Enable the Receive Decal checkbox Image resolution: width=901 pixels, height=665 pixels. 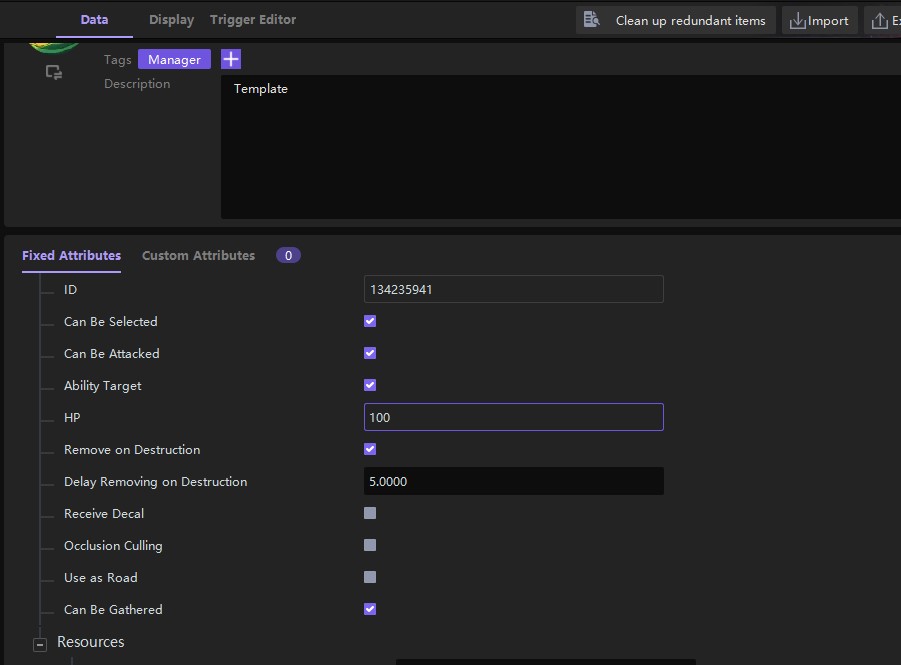[x=370, y=513]
